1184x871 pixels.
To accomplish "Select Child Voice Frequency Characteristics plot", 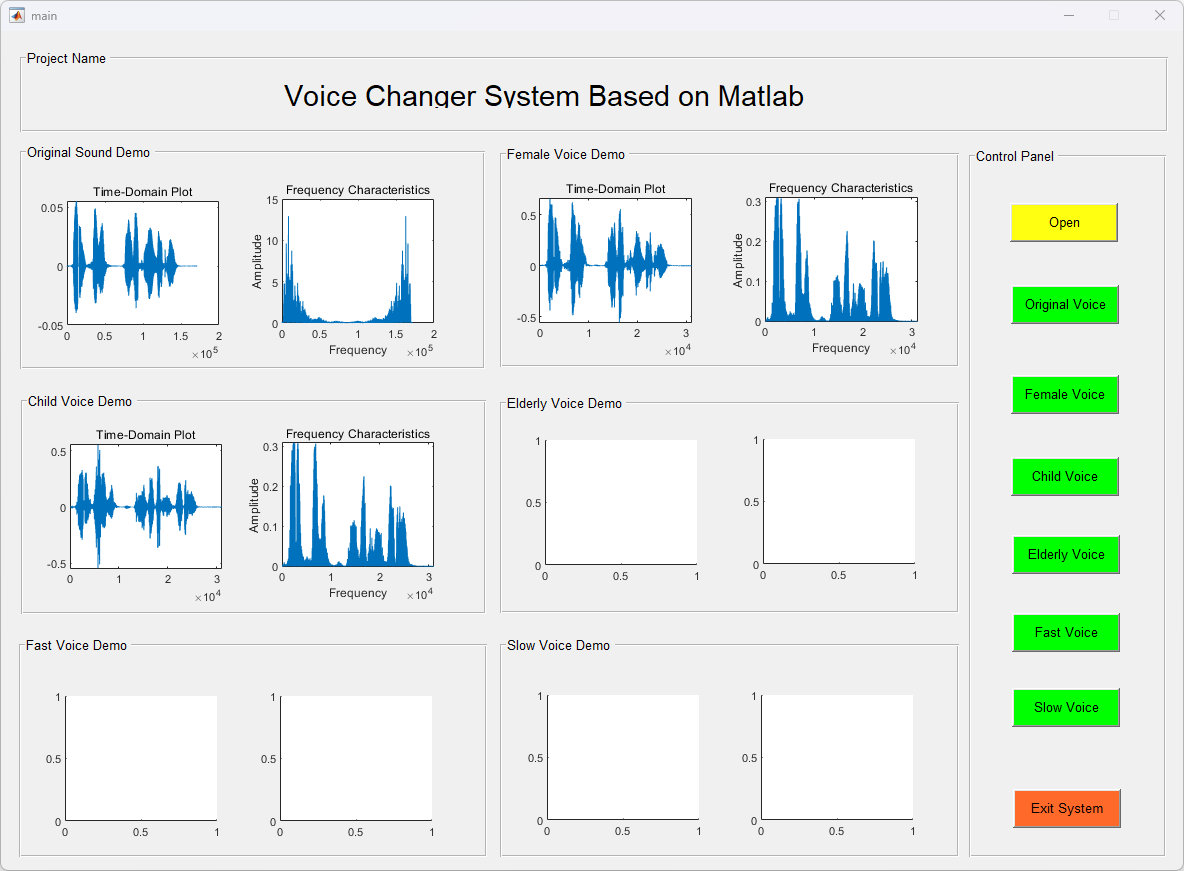I will (357, 505).
